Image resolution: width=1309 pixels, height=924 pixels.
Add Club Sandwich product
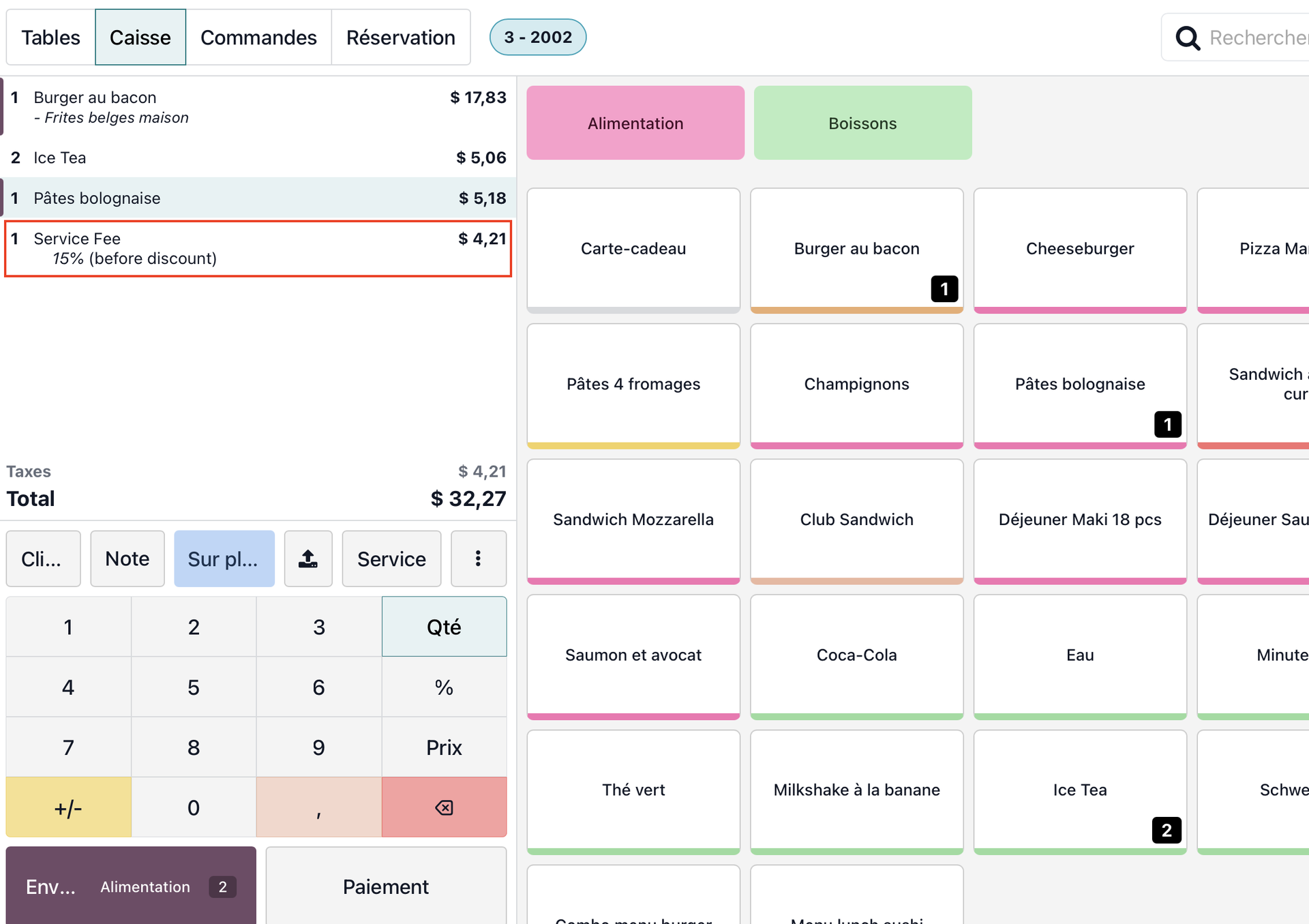[x=857, y=522]
